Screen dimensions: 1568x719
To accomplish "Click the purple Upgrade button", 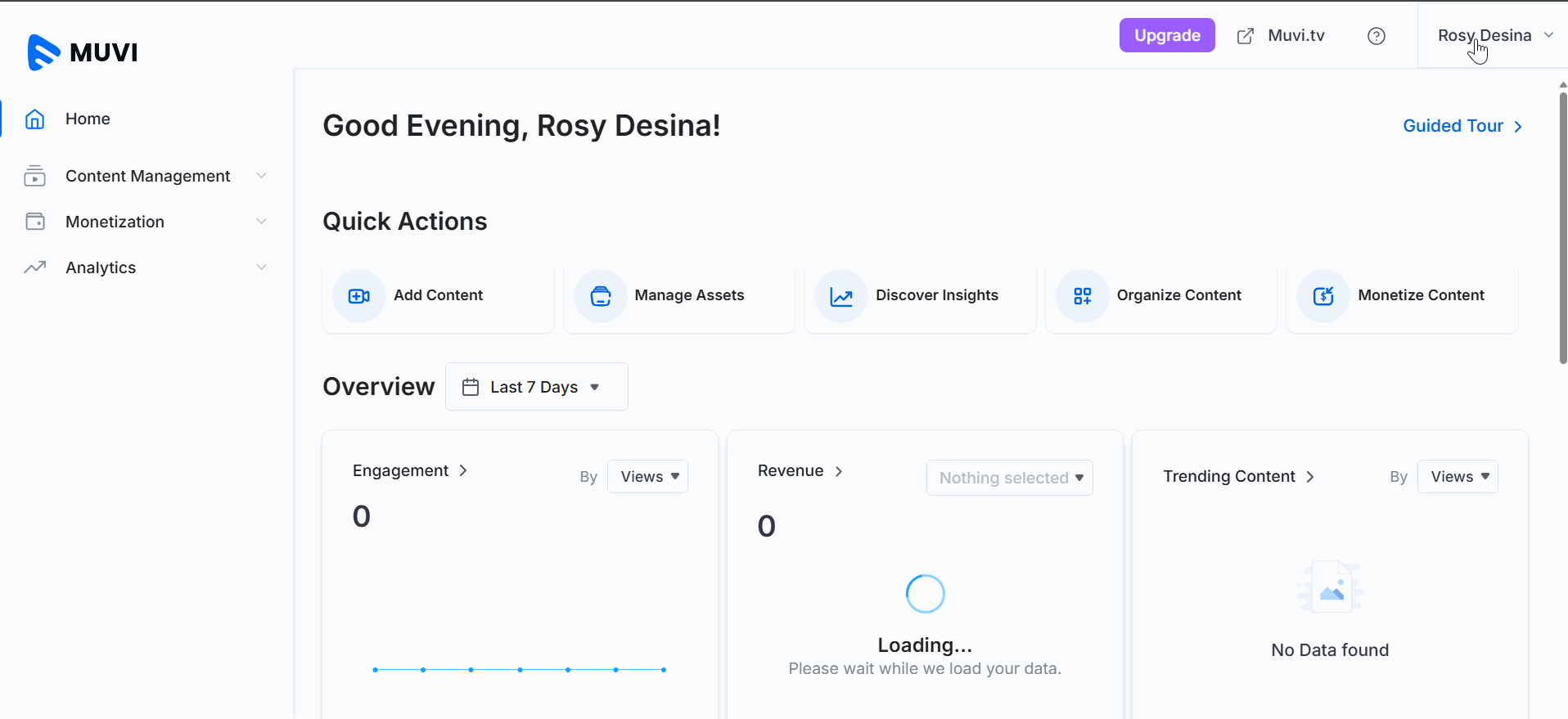I will [x=1166, y=35].
